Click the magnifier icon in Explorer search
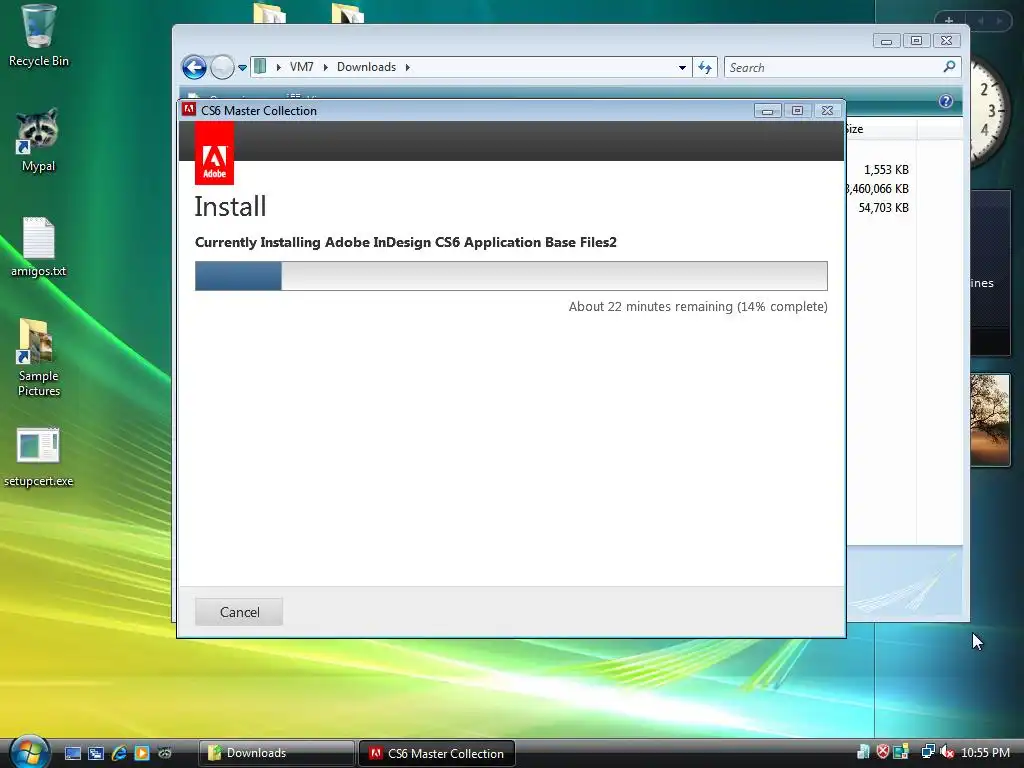 point(950,67)
